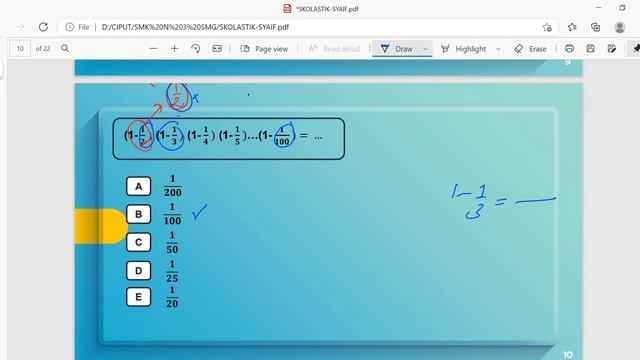Reload the PDF with the refresh icon
Screen dimensions: 640x360
[x=43, y=27]
